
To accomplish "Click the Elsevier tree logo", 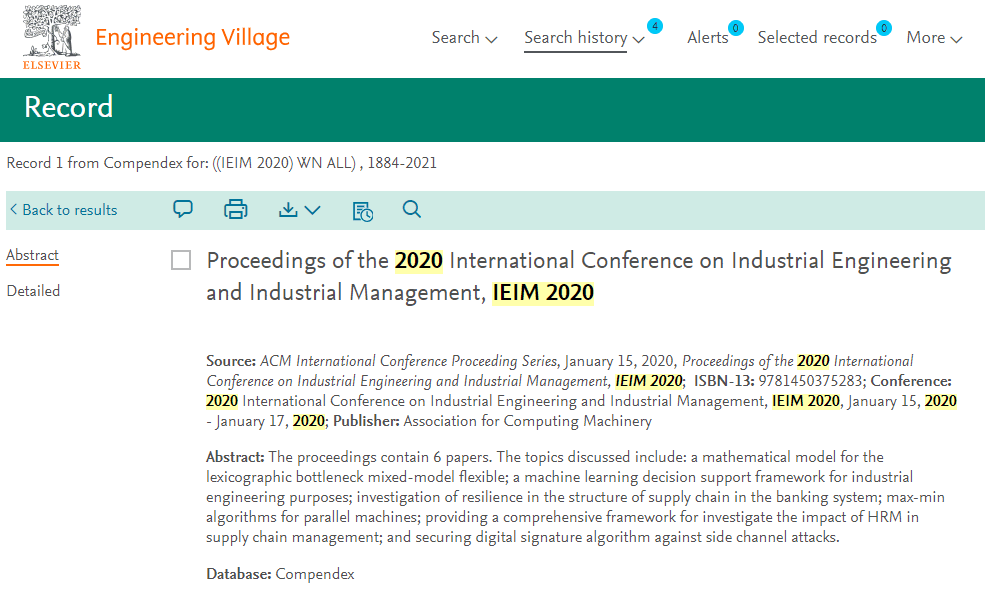I will click(52, 38).
